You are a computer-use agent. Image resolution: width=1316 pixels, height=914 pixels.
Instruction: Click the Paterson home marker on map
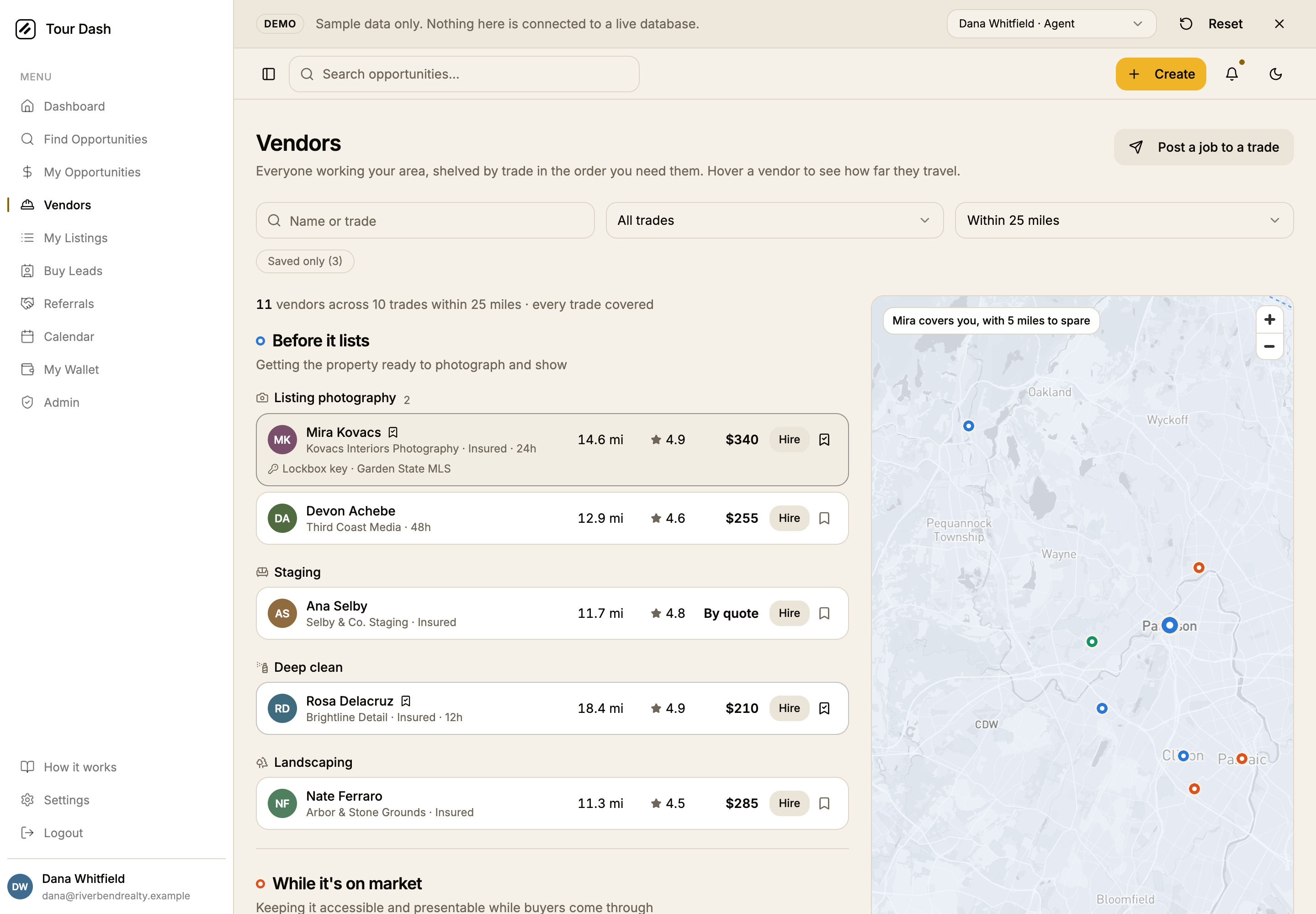(1169, 625)
